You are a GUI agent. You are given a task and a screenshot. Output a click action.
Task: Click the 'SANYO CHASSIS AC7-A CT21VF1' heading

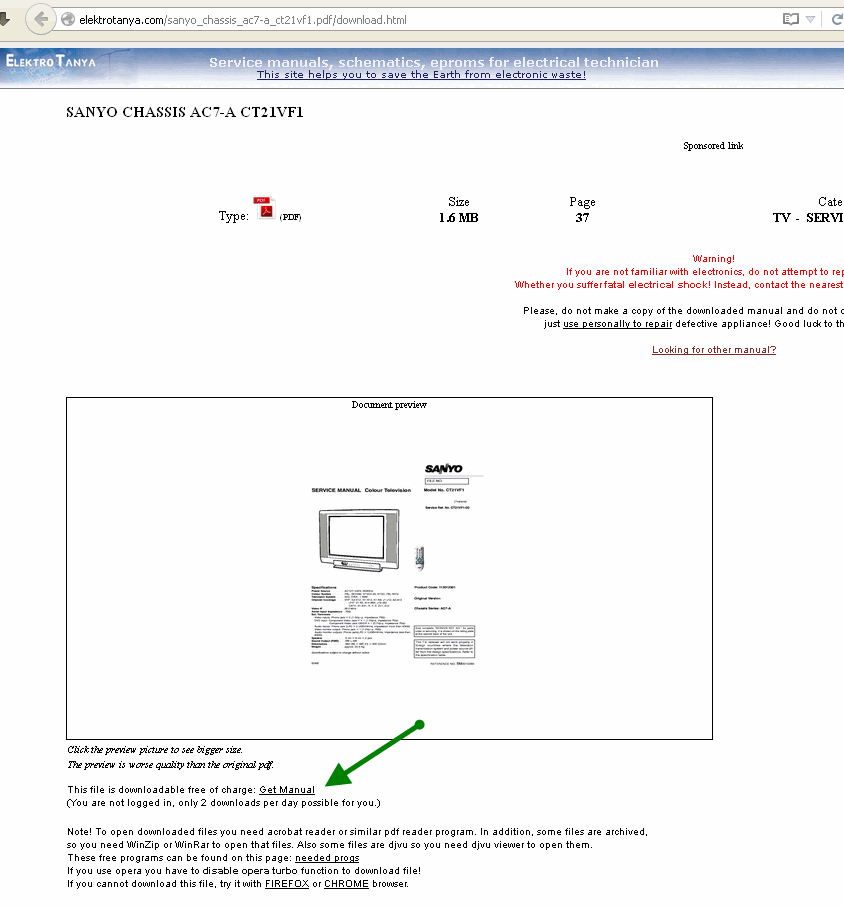185,112
